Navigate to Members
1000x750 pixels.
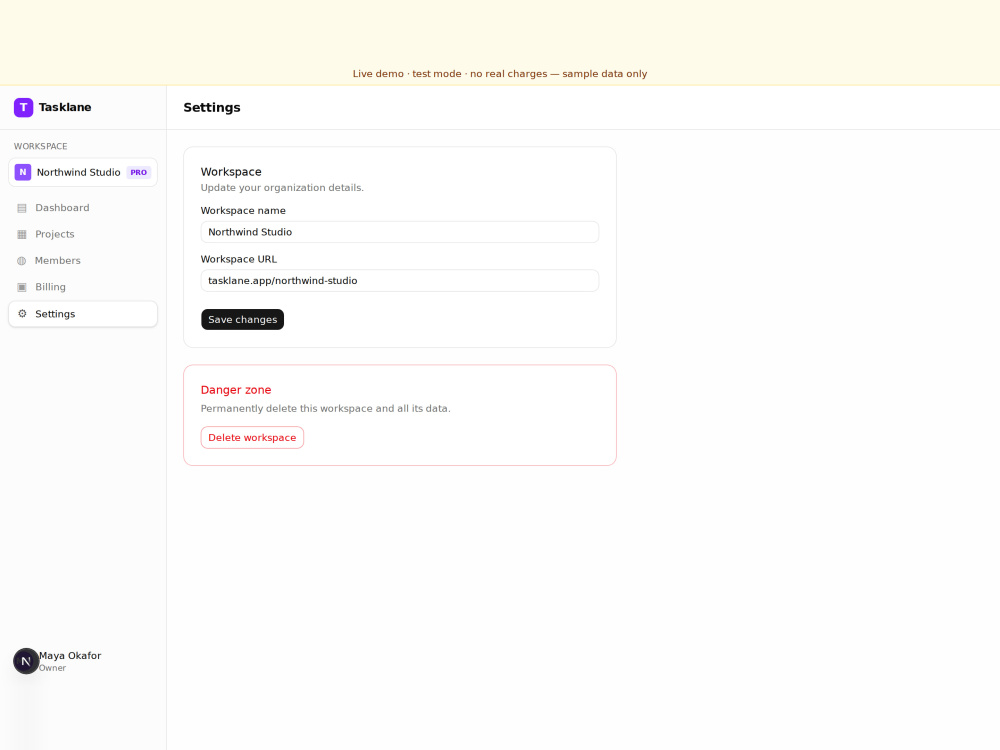coord(83,260)
